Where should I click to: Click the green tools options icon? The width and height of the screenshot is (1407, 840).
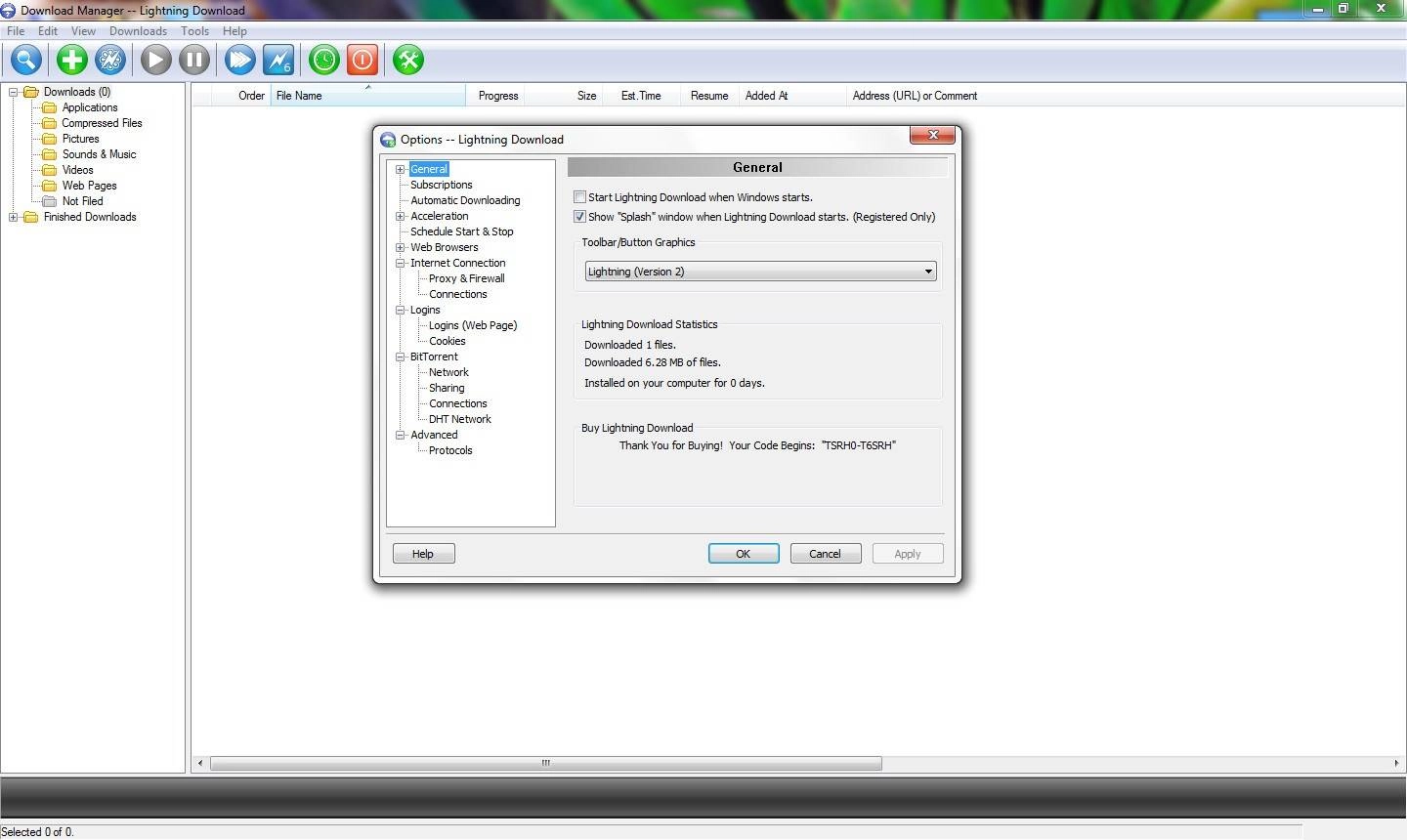(x=408, y=60)
